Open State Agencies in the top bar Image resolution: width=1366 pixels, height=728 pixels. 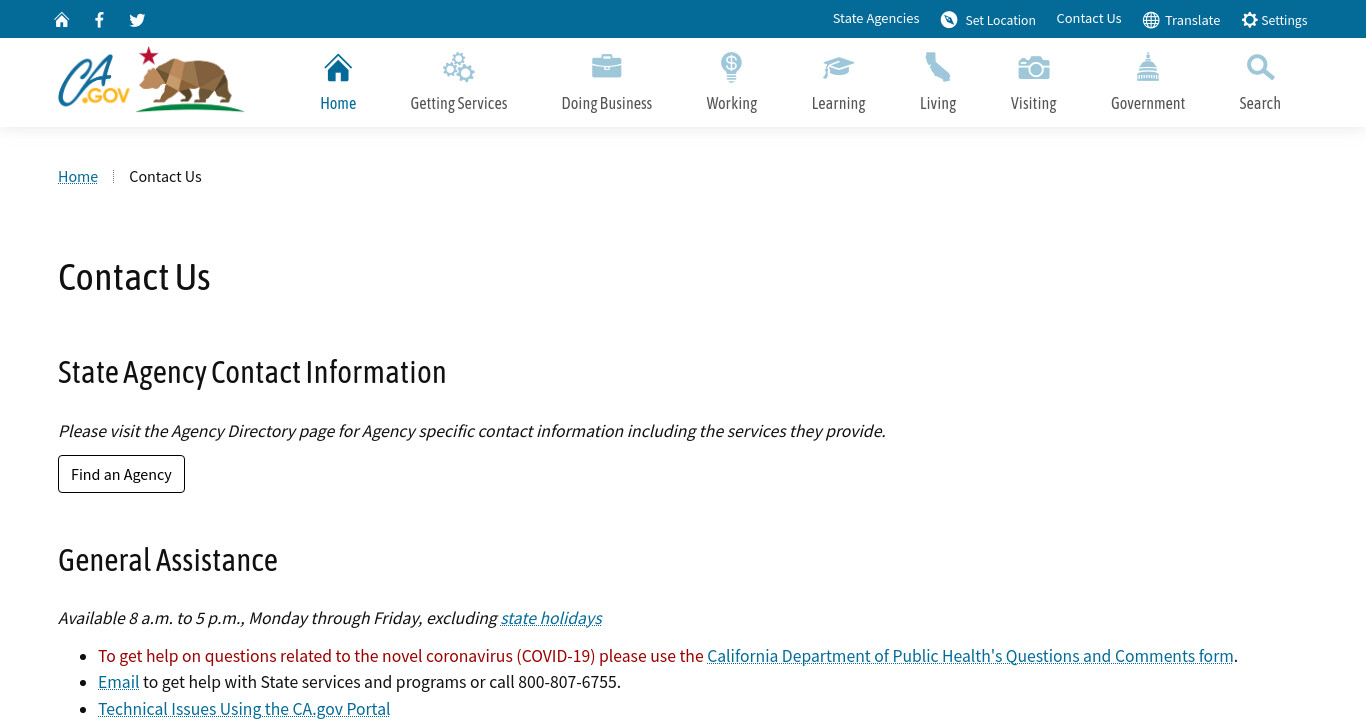click(x=876, y=19)
